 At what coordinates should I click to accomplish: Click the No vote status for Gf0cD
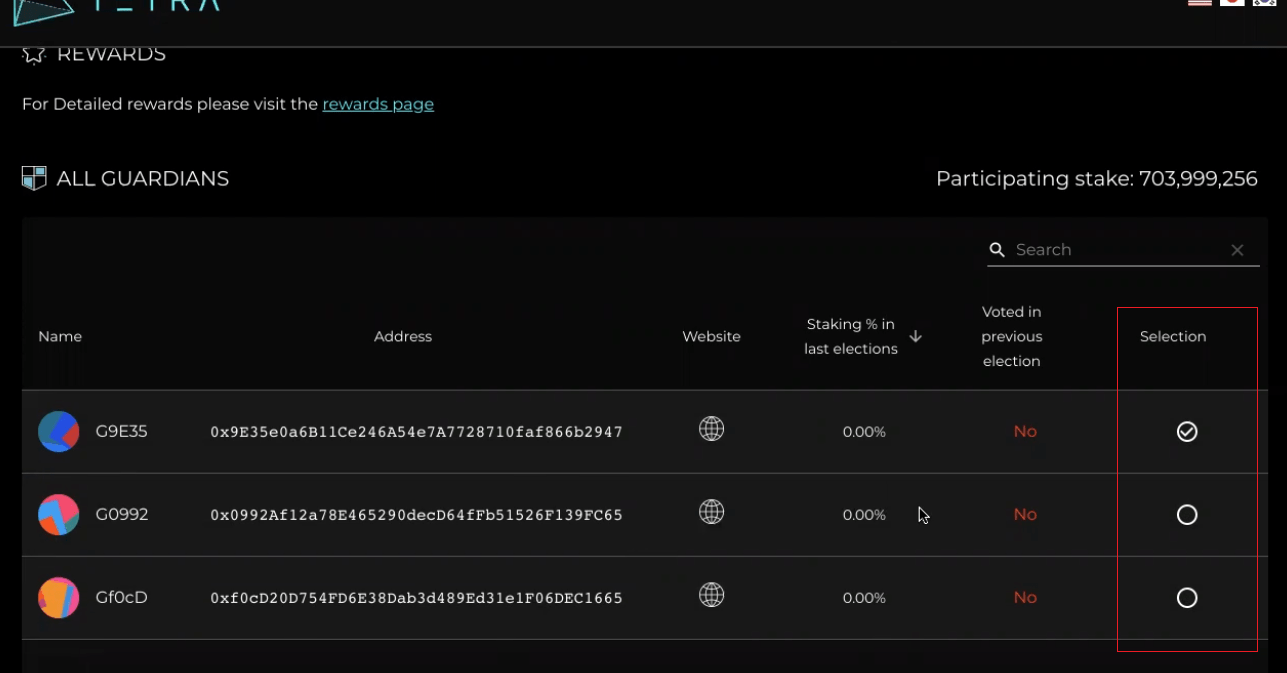point(1025,598)
